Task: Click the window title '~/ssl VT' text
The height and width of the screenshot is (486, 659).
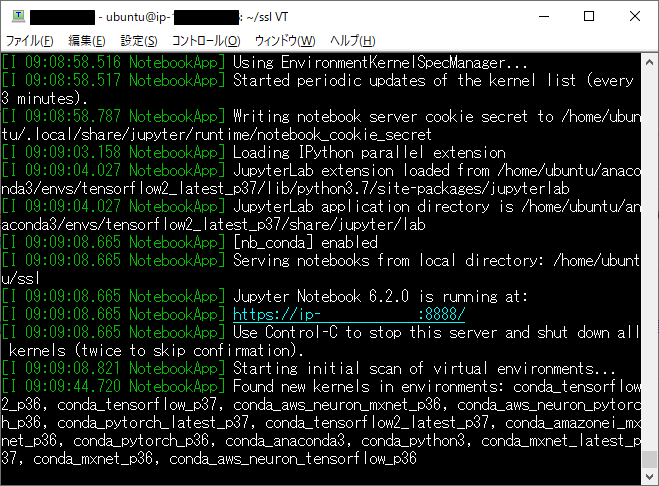Action: pos(267,17)
